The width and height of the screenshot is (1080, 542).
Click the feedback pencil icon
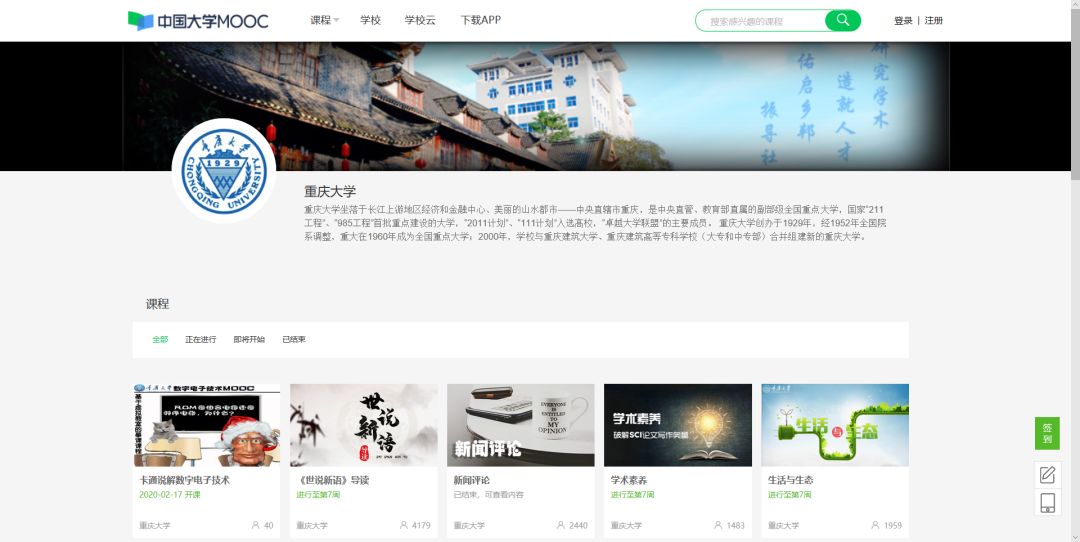[x=1047, y=475]
